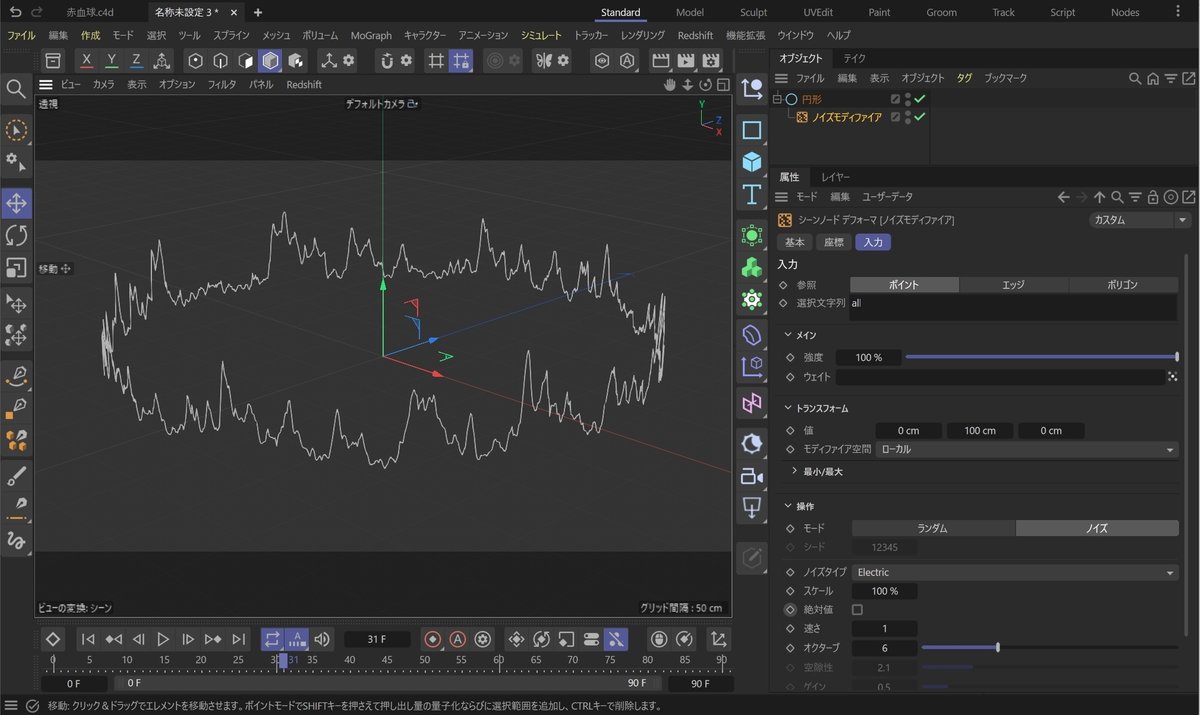
Task: Render to Picture Viewer icon
Action: coord(686,60)
